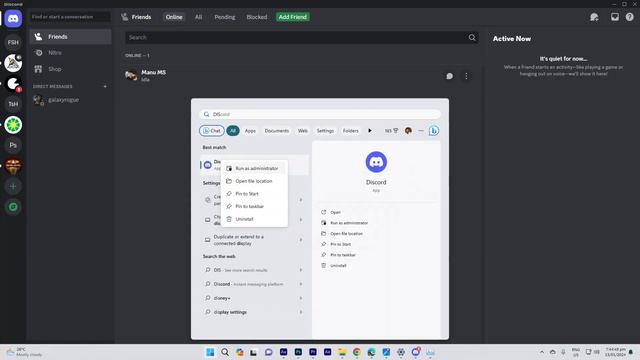
Task: Open File Explorer from the taskbar
Action: [x=342, y=352]
